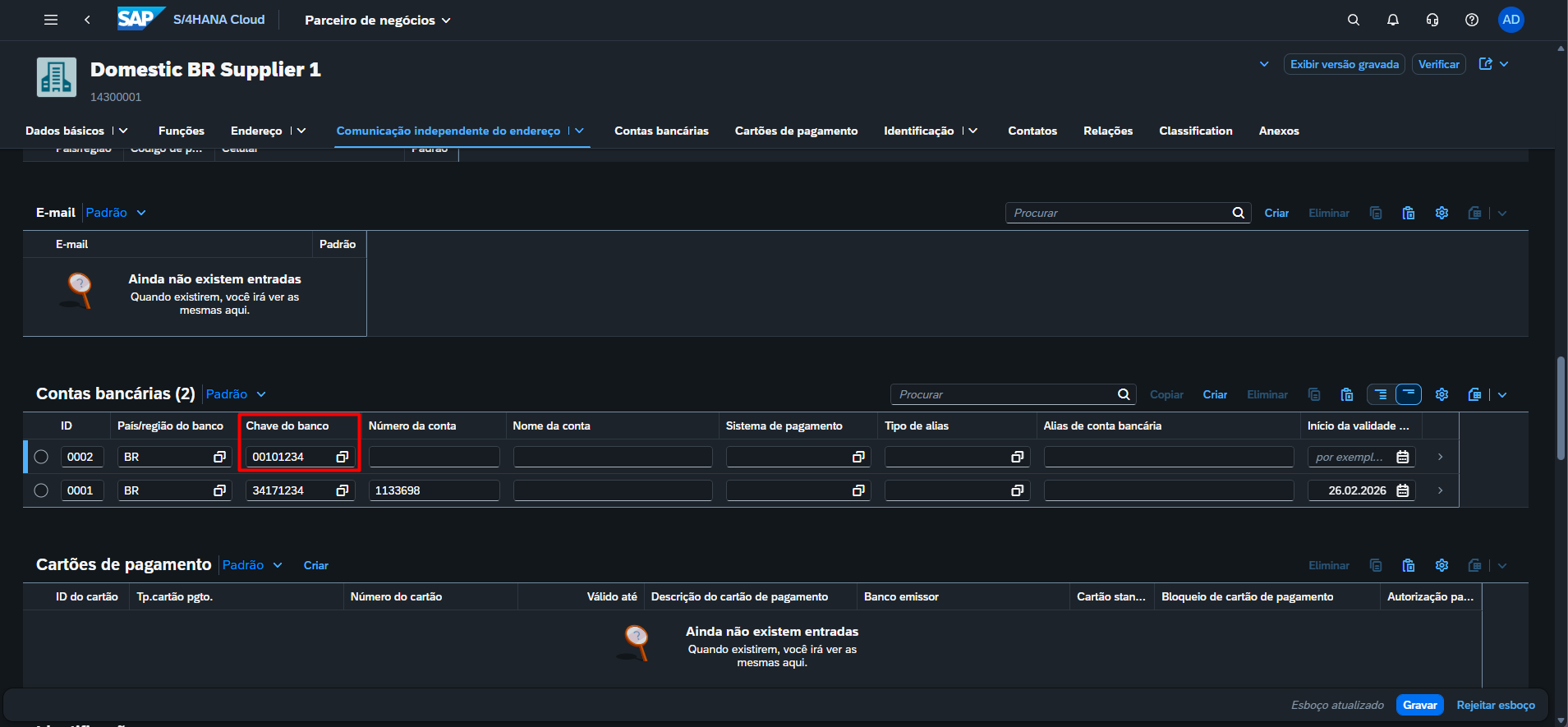This screenshot has width=1568, height=727.
Task: Select the radio button for bank account 0002
Action: [x=41, y=457]
